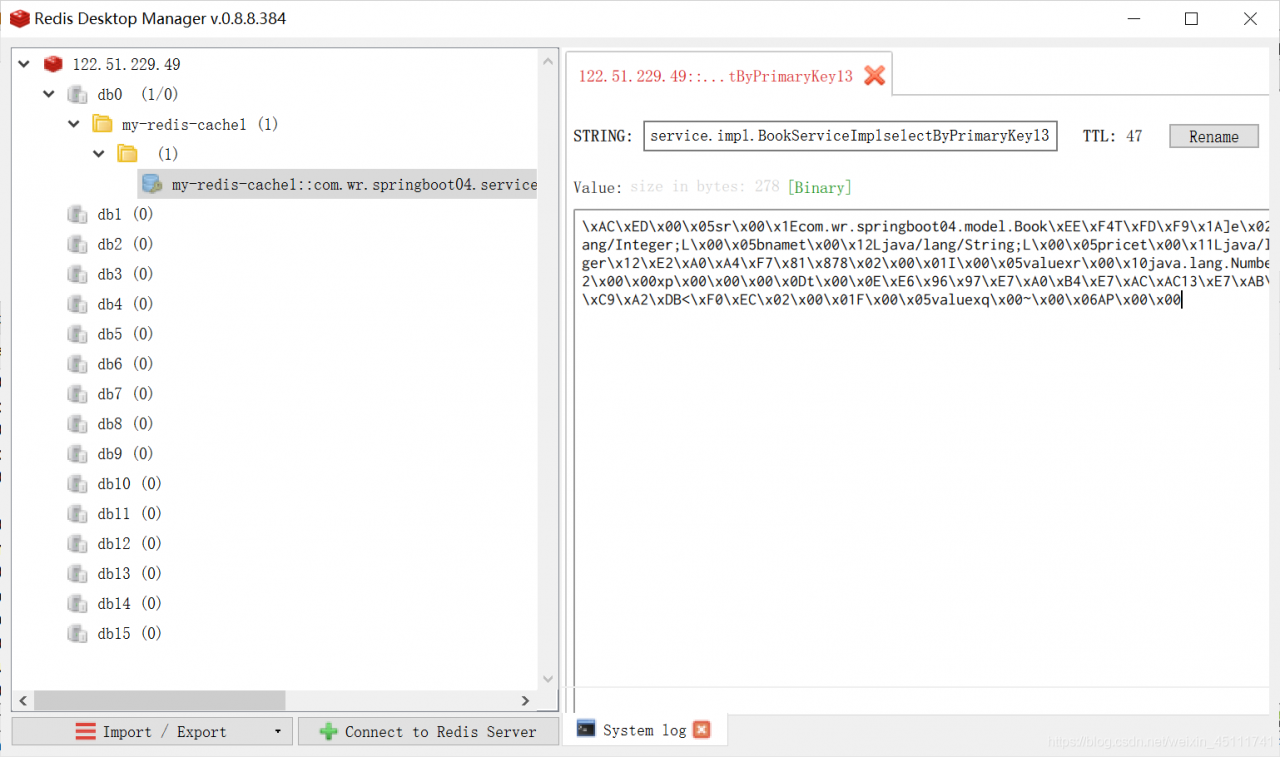Click the terminal icon on System log tab
The height and width of the screenshot is (757, 1280).
pos(587,729)
